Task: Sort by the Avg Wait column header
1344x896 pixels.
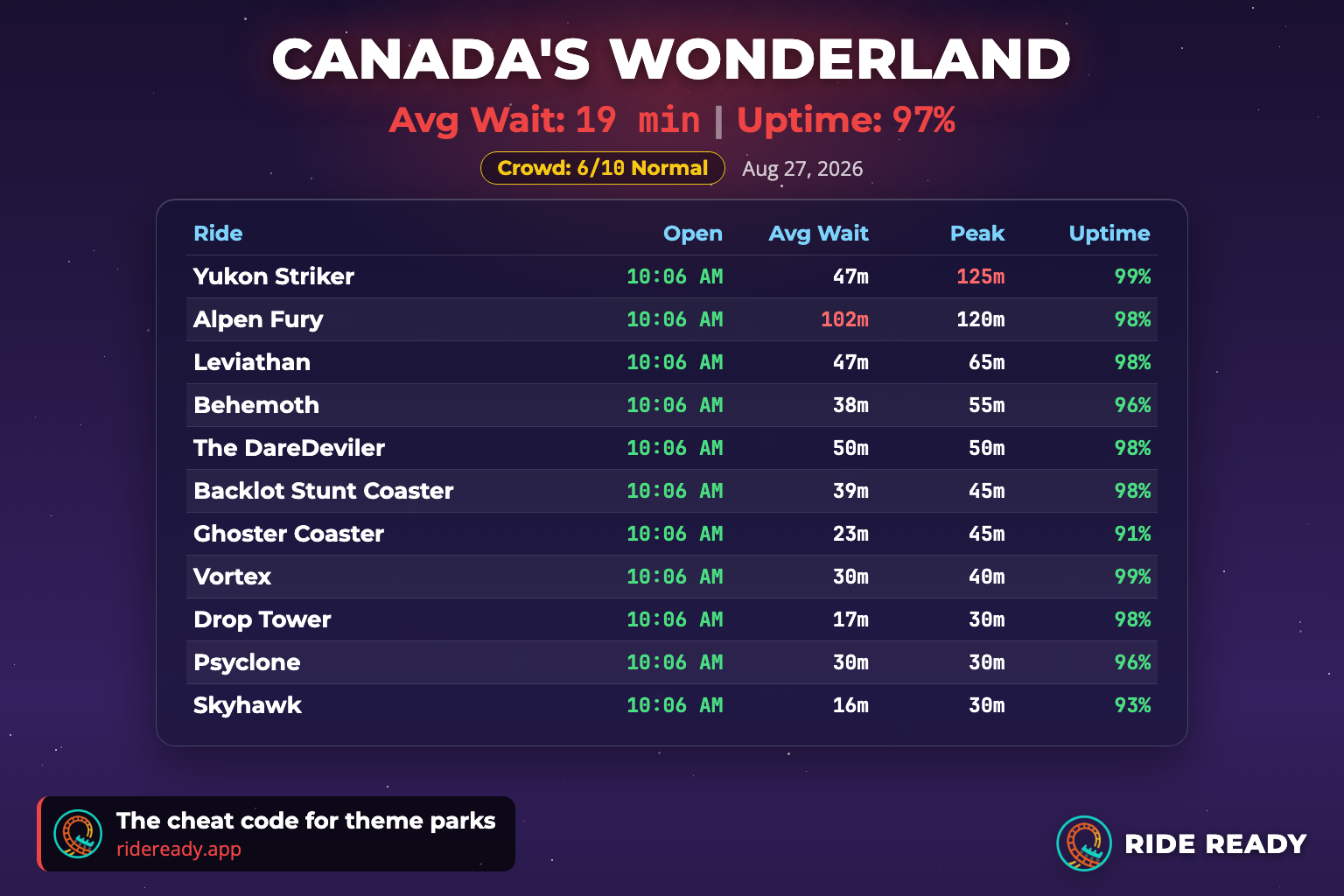Action: tap(818, 234)
